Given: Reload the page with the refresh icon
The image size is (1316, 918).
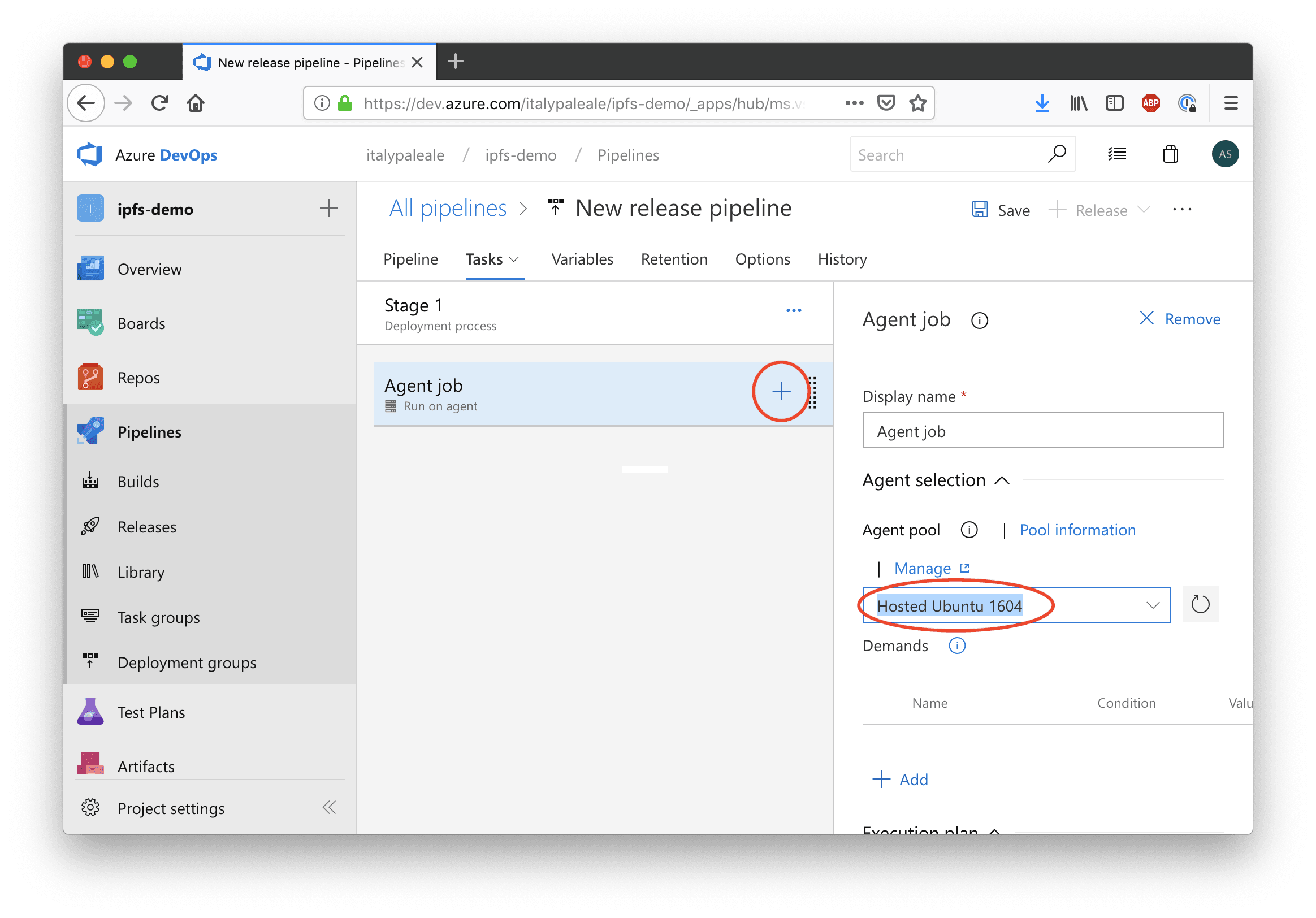Looking at the screenshot, I should (x=160, y=103).
